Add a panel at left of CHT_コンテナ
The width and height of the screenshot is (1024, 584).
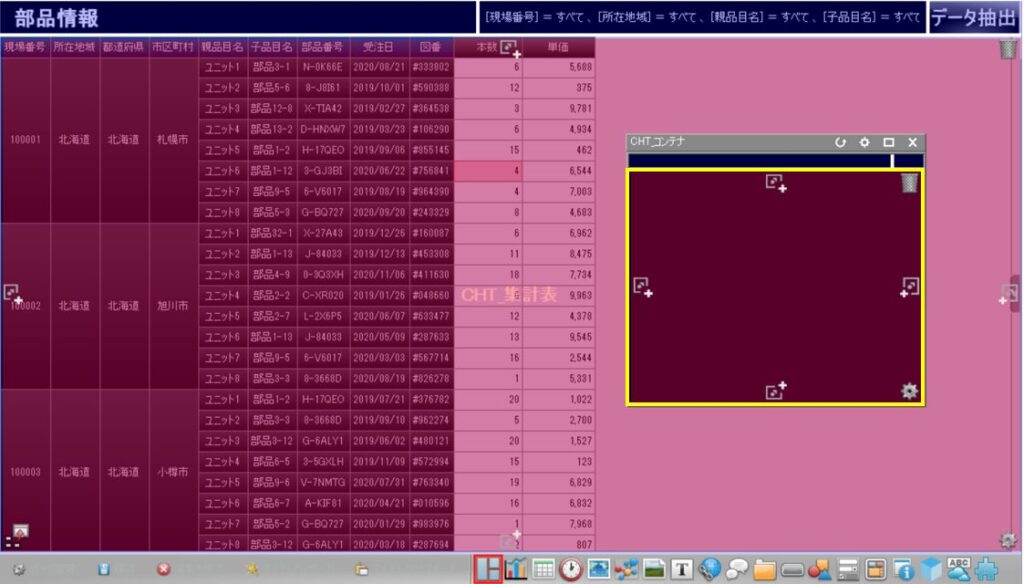(643, 287)
